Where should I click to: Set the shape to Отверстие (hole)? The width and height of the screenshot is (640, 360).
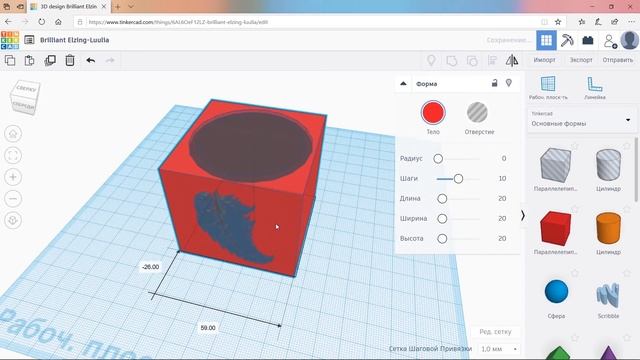click(x=477, y=113)
